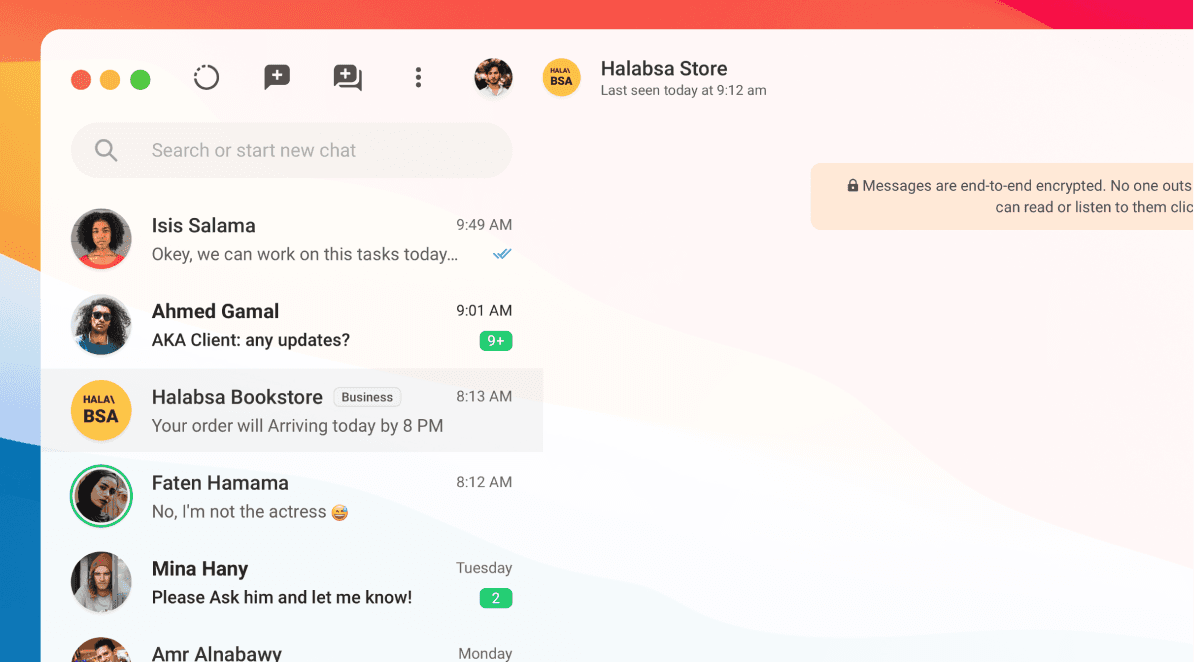1194x662 pixels.
Task: Open the Status circle icon
Action: coord(206,78)
